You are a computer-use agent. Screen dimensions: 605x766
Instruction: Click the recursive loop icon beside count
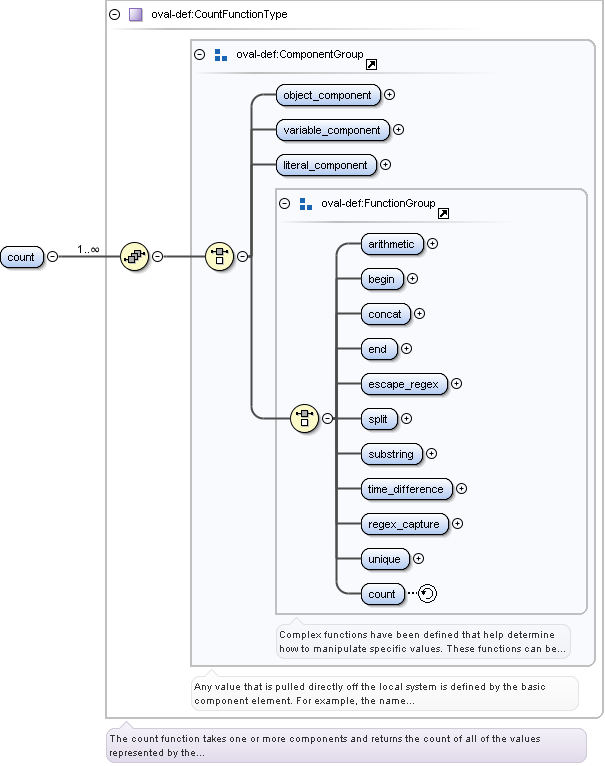tap(428, 594)
